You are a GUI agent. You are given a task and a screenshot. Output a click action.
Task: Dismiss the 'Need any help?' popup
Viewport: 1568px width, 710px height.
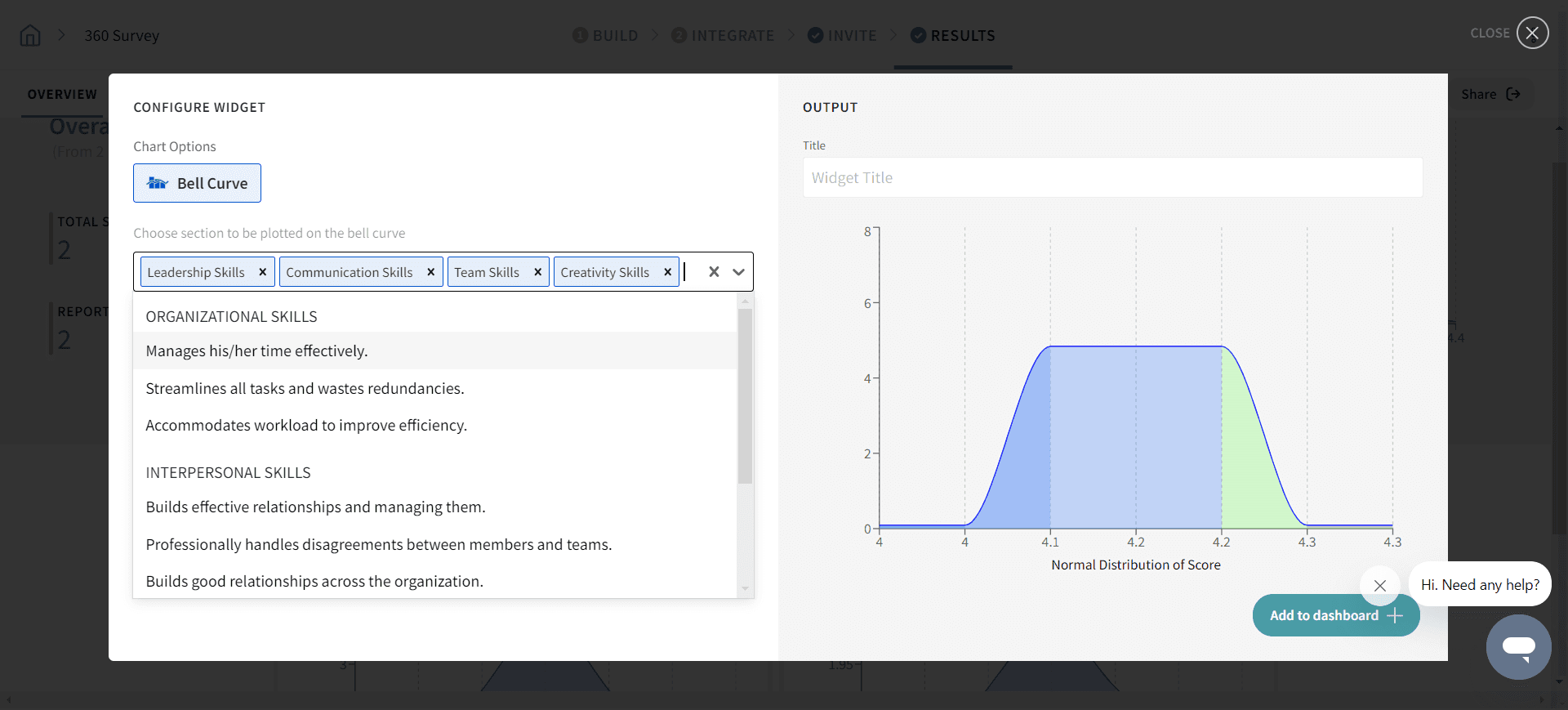click(x=1380, y=585)
